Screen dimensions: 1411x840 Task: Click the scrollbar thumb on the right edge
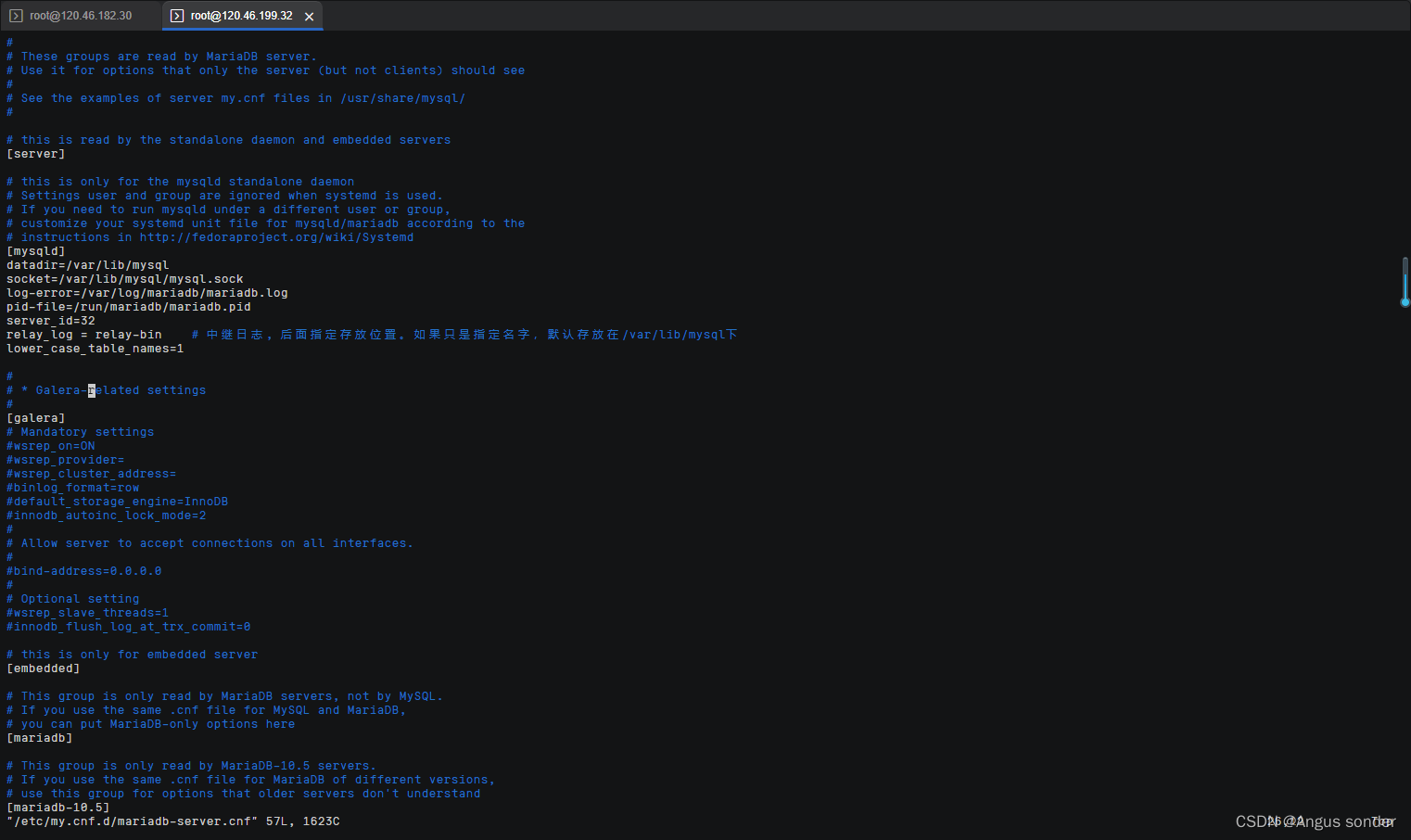pyautogui.click(x=1405, y=280)
